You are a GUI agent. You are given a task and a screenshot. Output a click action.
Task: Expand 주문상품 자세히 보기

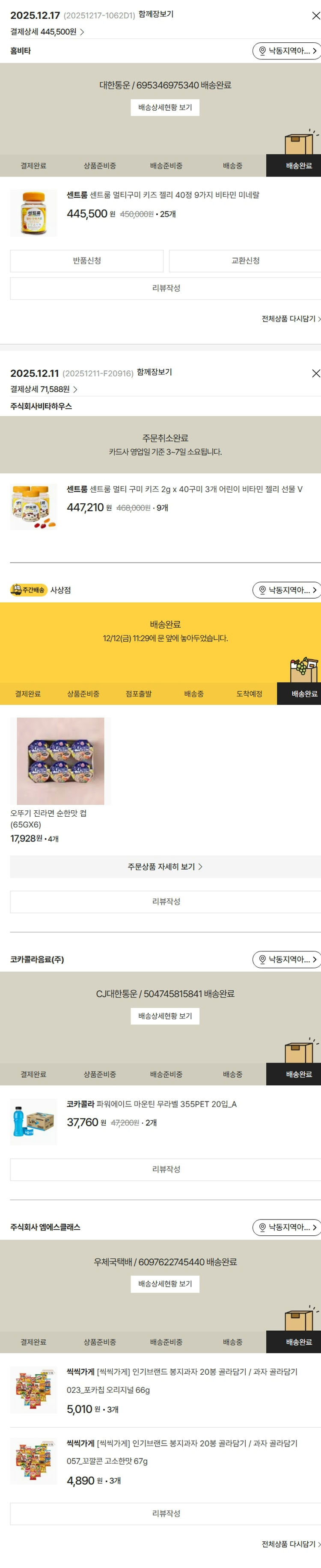pyautogui.click(x=165, y=866)
